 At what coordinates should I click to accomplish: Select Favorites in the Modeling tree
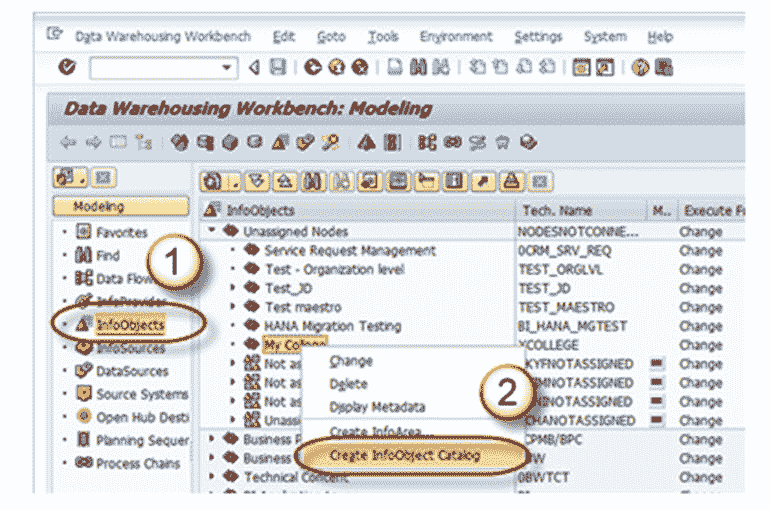[x=121, y=232]
